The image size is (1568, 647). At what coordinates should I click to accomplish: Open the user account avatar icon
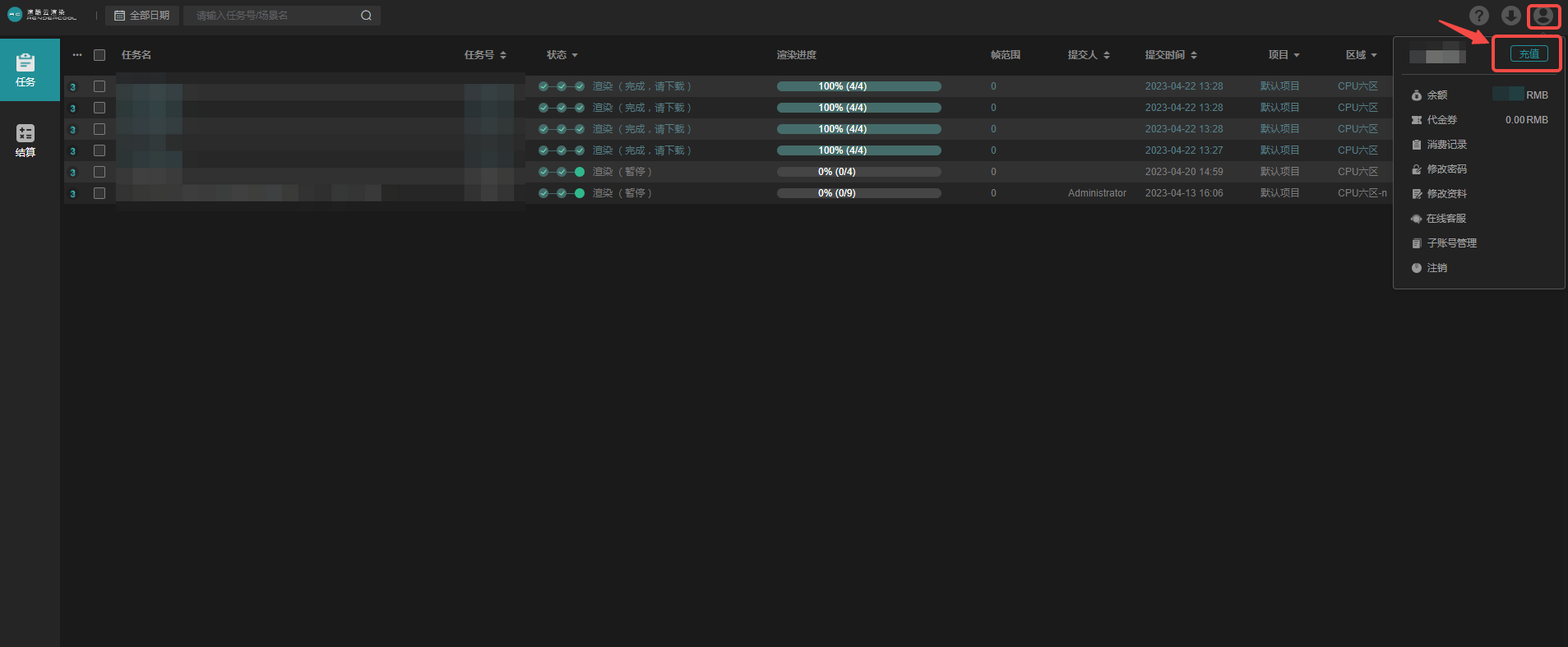[x=1543, y=16]
